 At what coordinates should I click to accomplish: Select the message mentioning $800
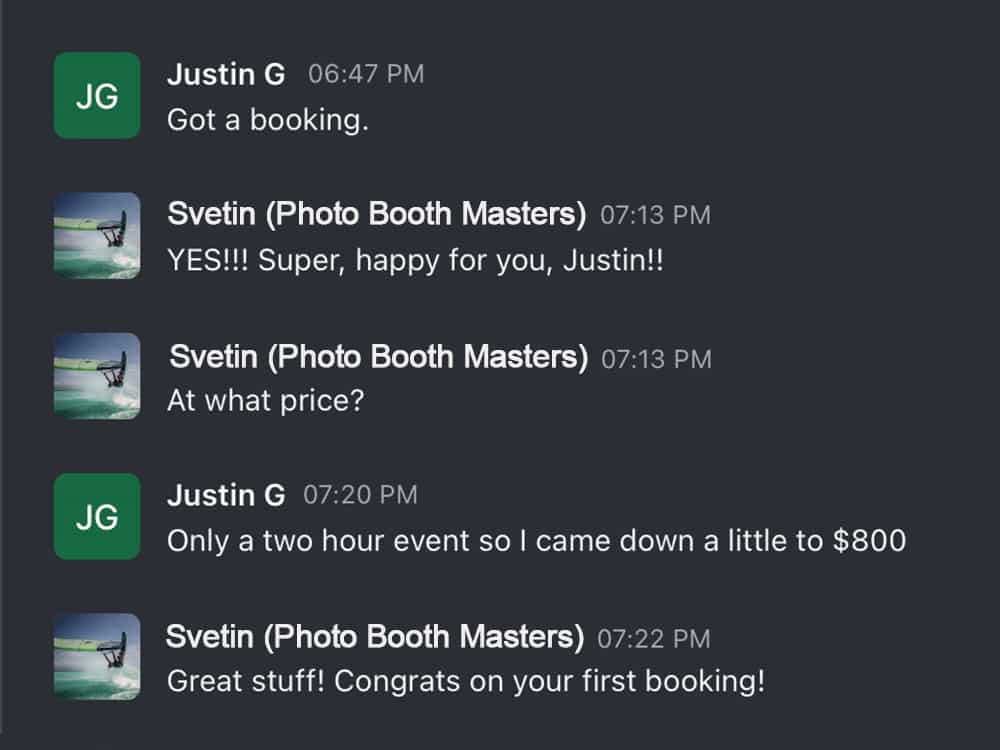(536, 541)
